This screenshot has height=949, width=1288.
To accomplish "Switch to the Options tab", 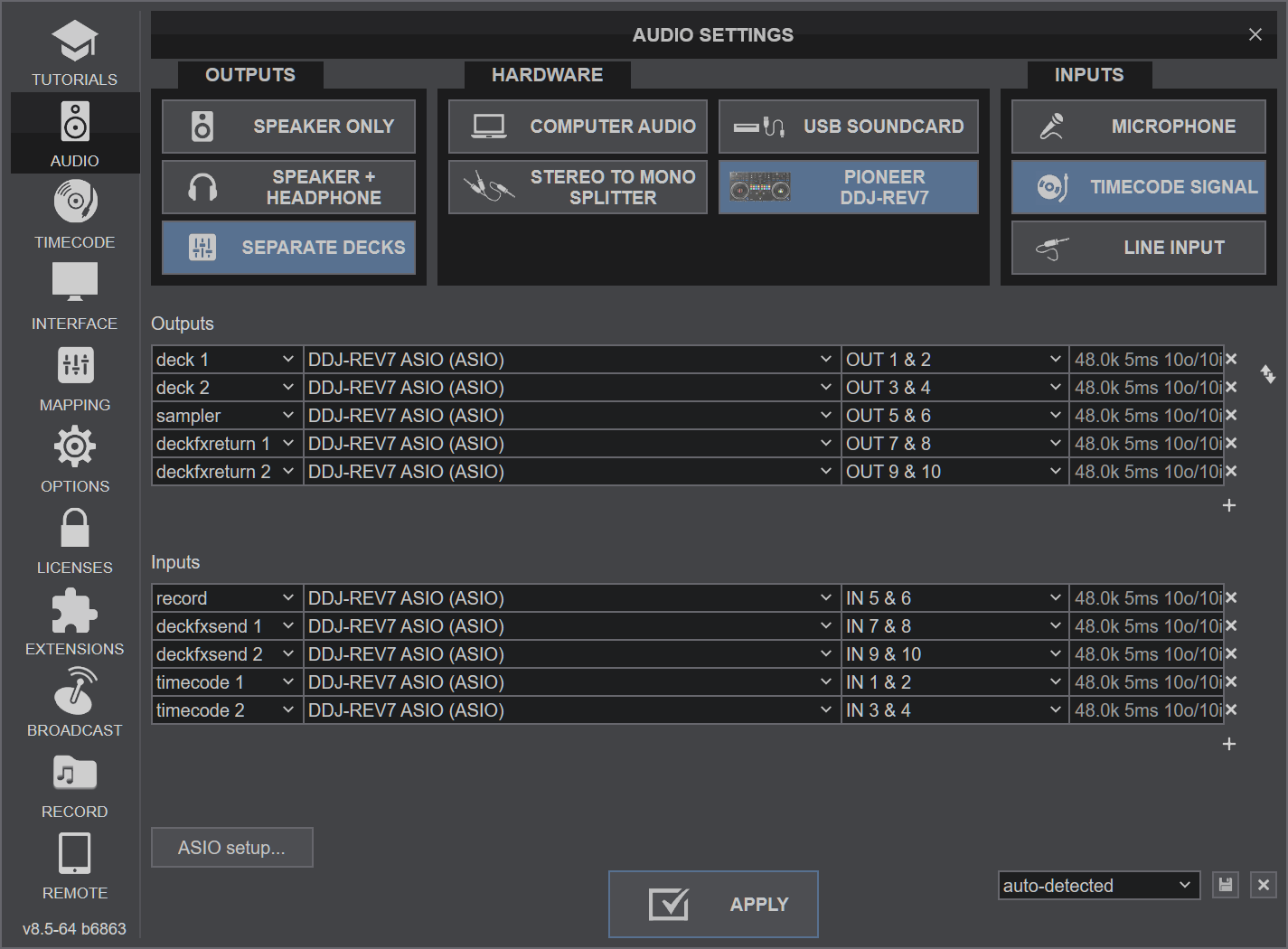I will (74, 459).
